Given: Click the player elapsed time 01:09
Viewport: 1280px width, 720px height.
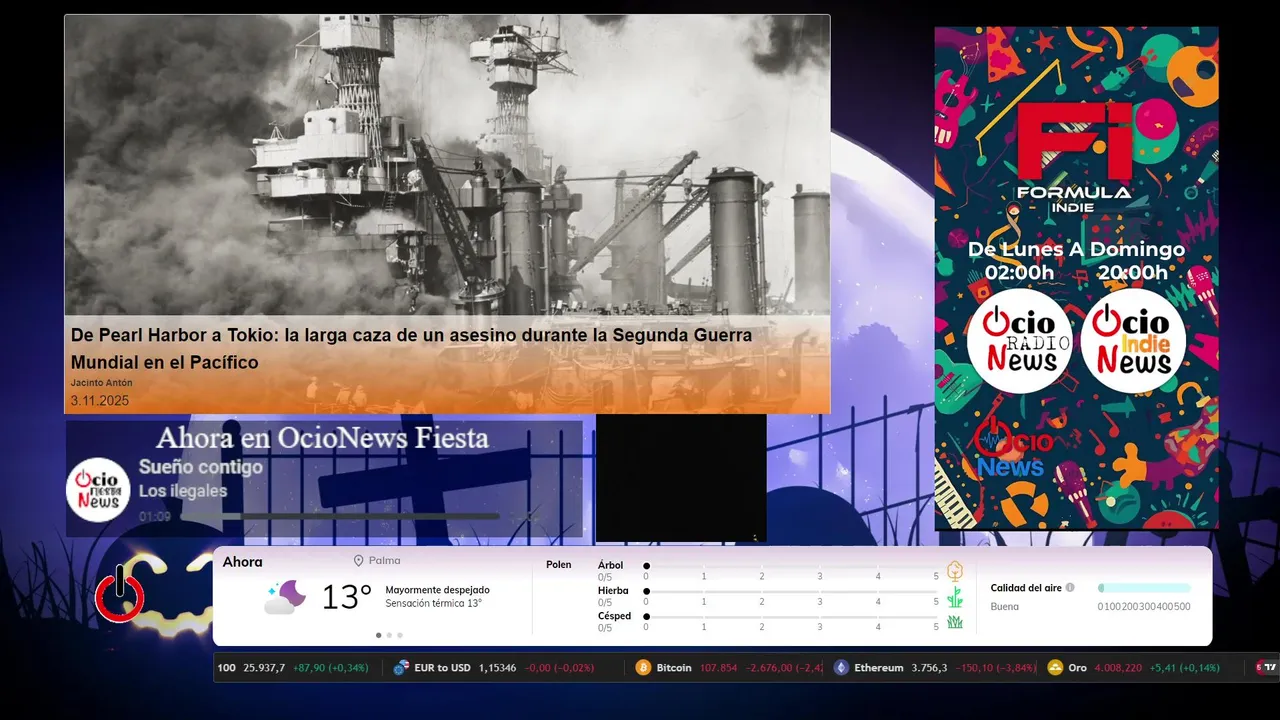Looking at the screenshot, I should [155, 517].
